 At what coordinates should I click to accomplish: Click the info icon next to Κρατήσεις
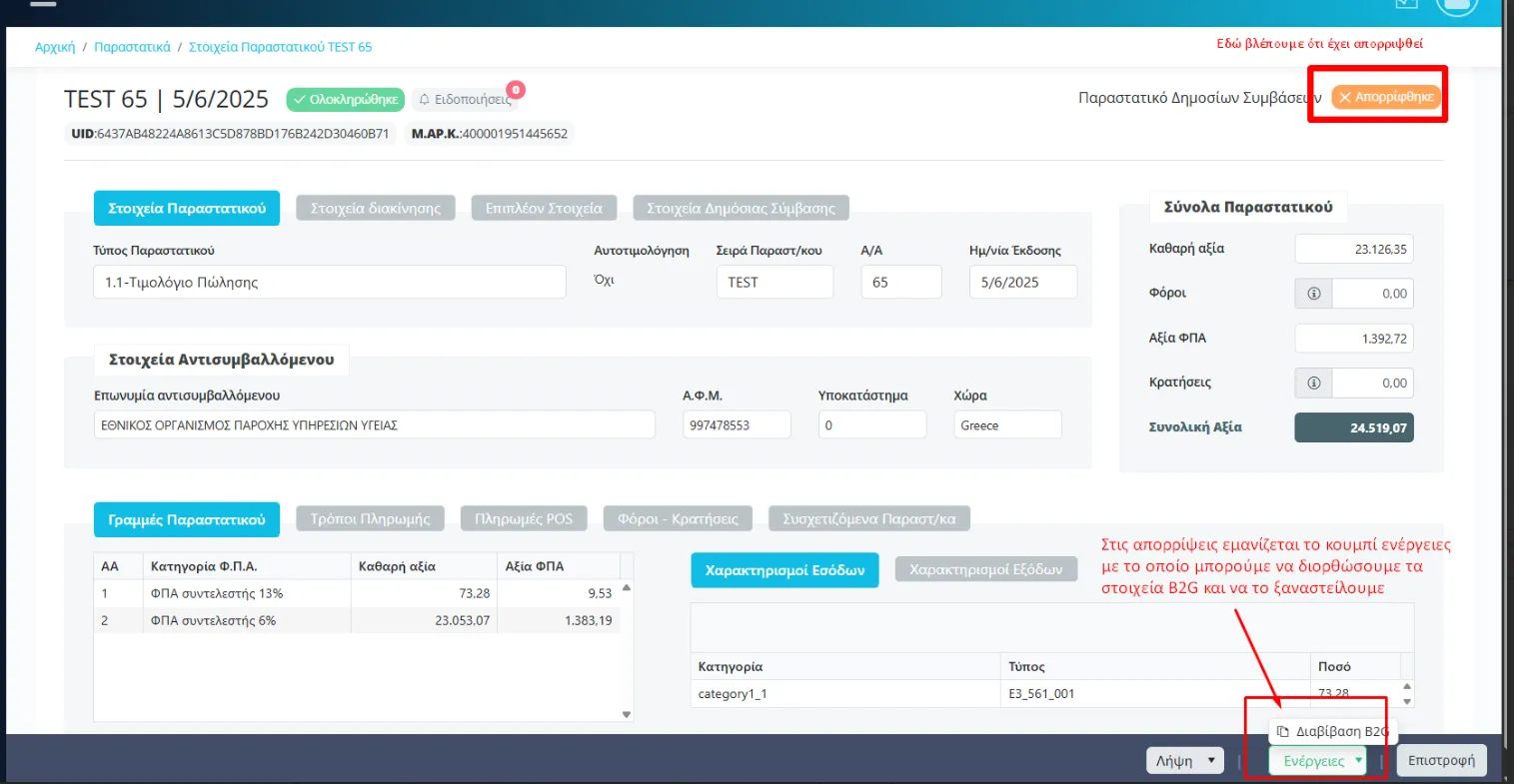tap(1313, 384)
